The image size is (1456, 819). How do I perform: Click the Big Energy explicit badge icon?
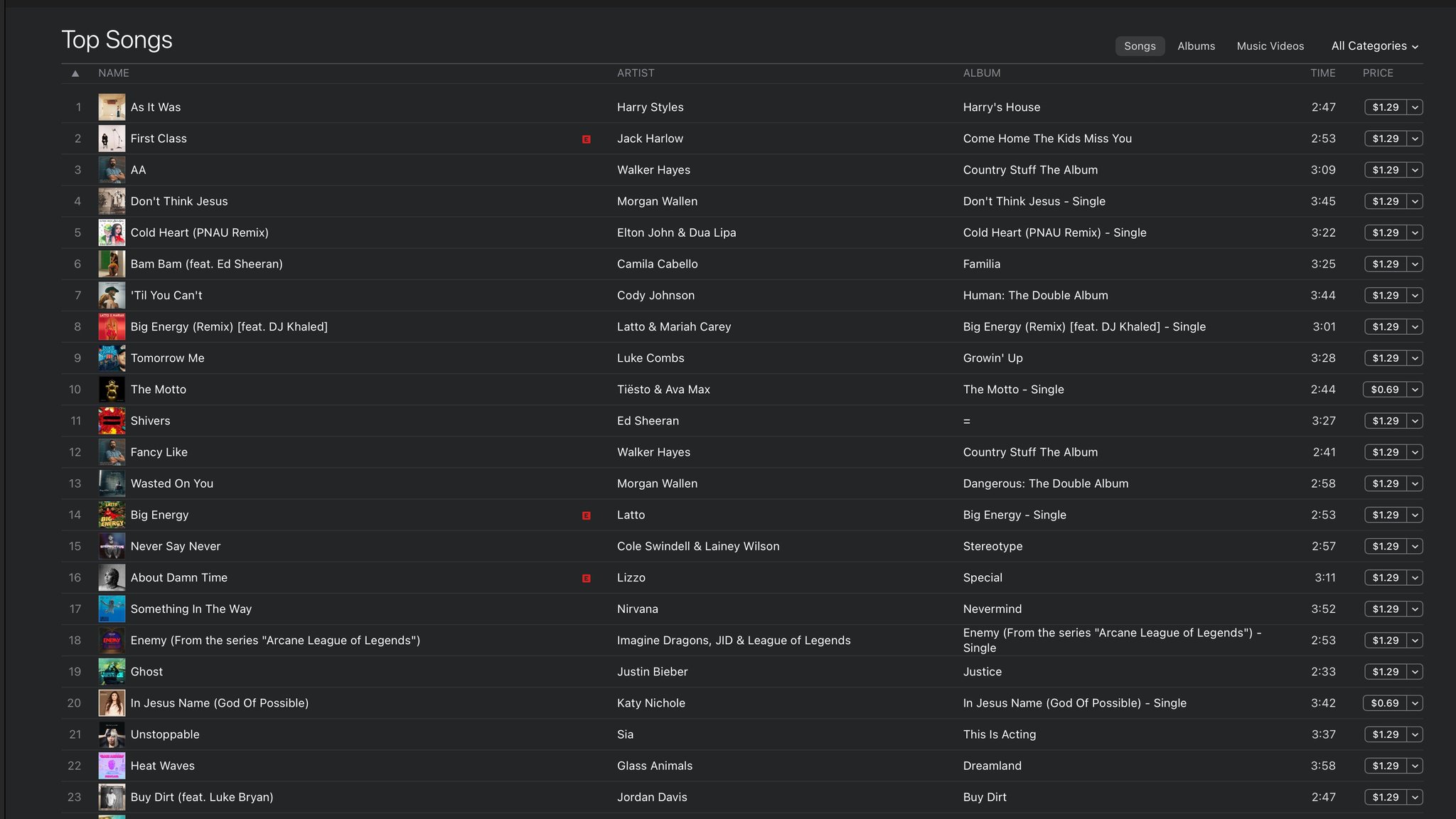(x=586, y=515)
